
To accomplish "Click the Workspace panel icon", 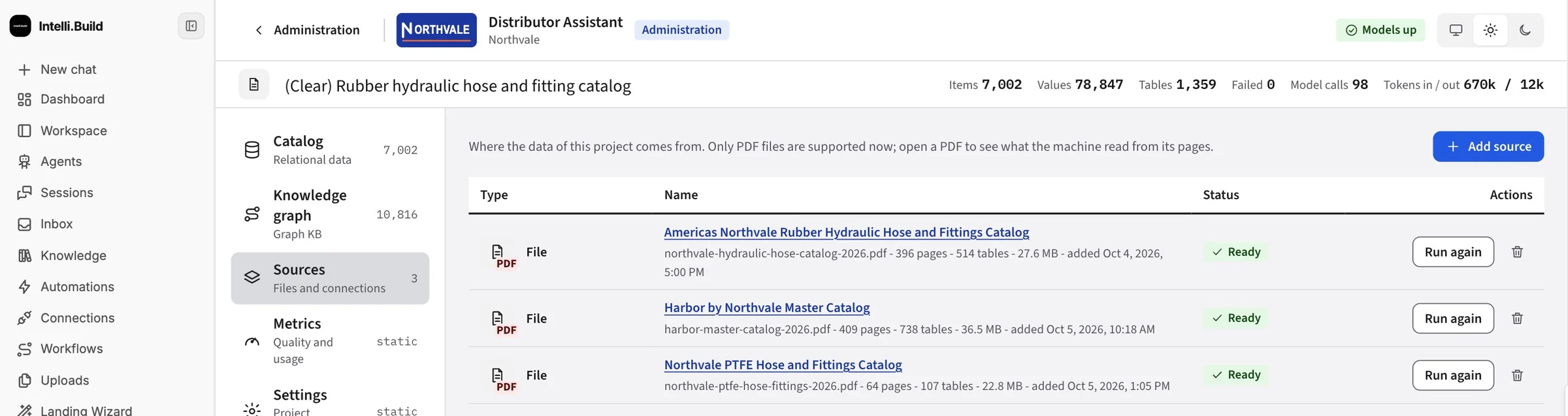I will [x=24, y=131].
